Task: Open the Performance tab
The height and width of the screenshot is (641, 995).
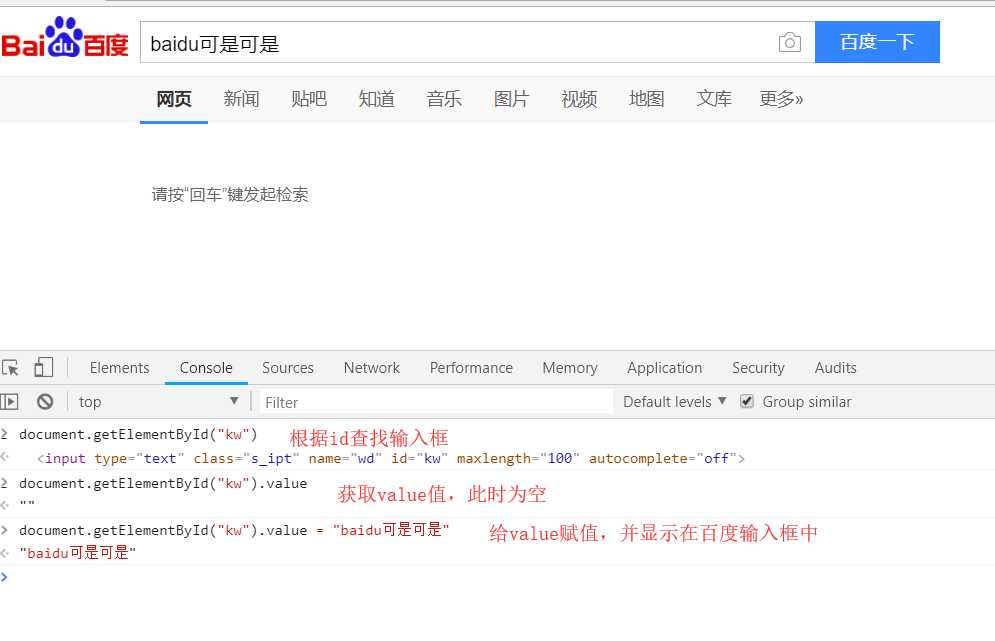Action: tap(471, 367)
